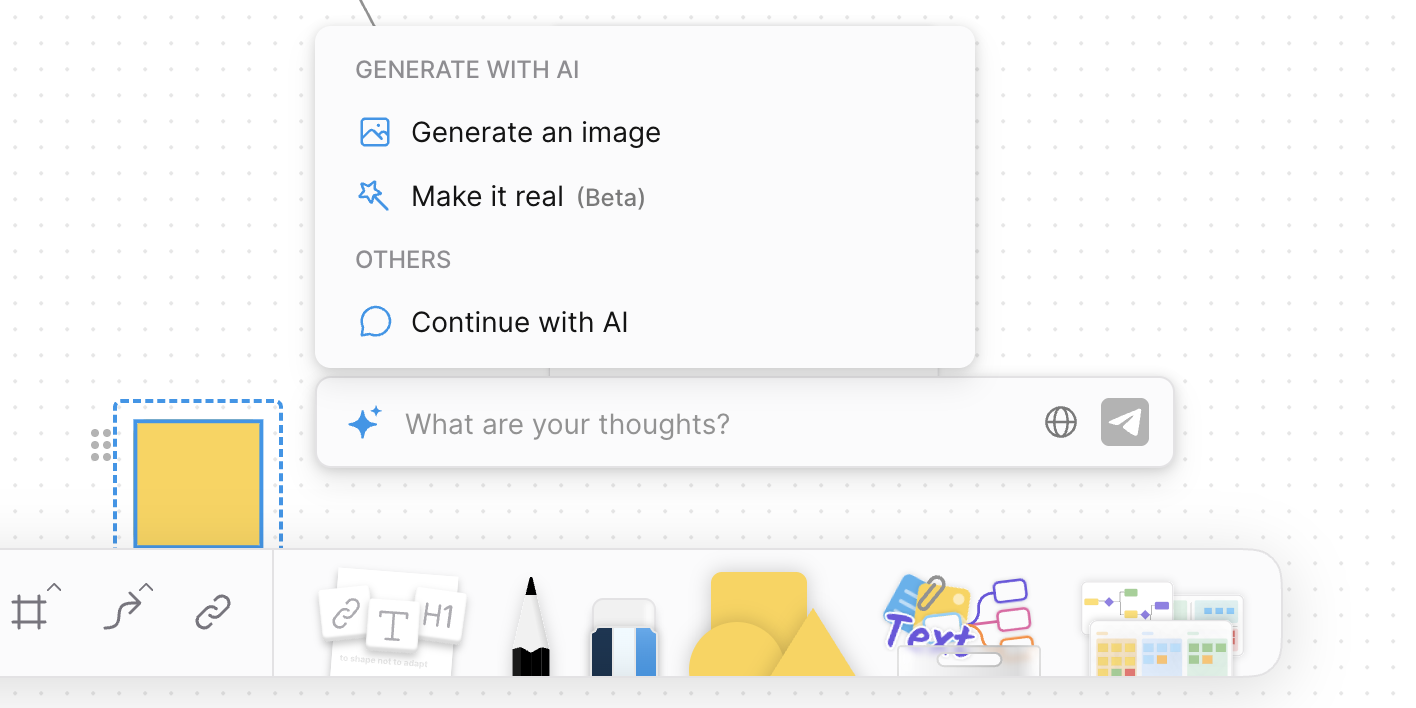Screen dimensions: 1416x708
Task: Open the Note cards tool
Action: point(393,621)
